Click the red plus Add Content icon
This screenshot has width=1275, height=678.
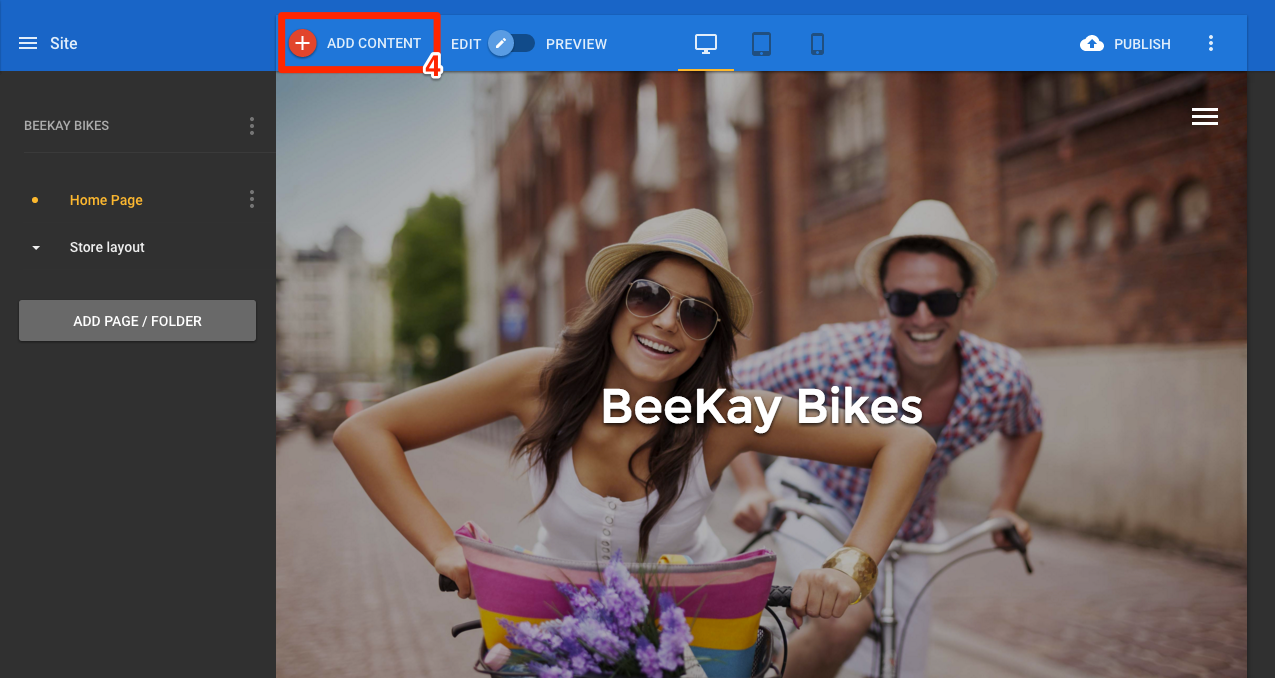click(302, 43)
